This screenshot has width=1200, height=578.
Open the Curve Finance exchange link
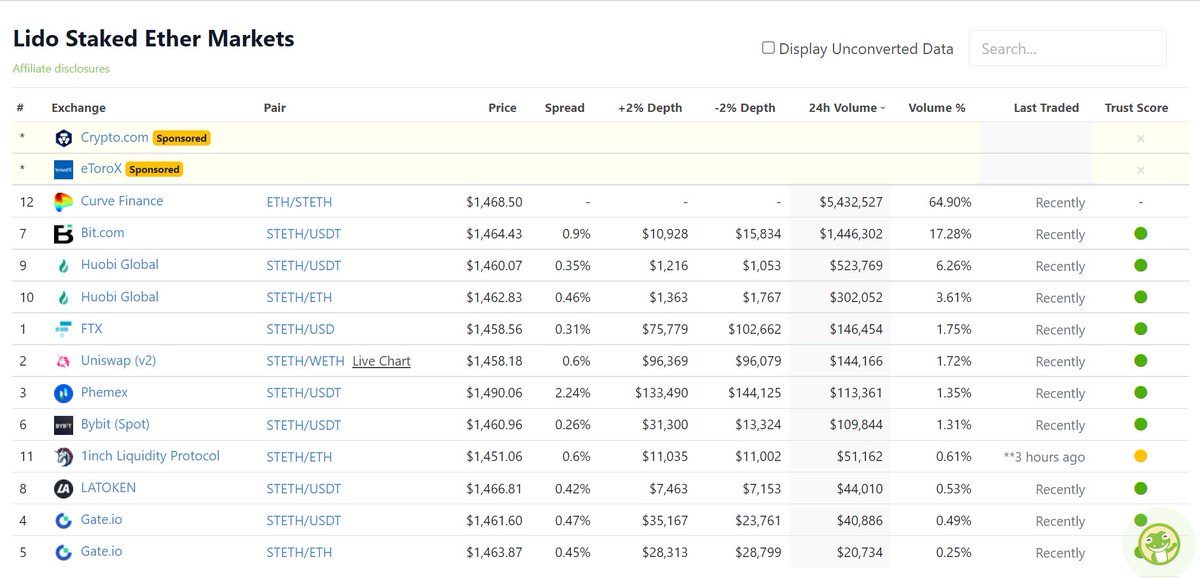(x=121, y=201)
